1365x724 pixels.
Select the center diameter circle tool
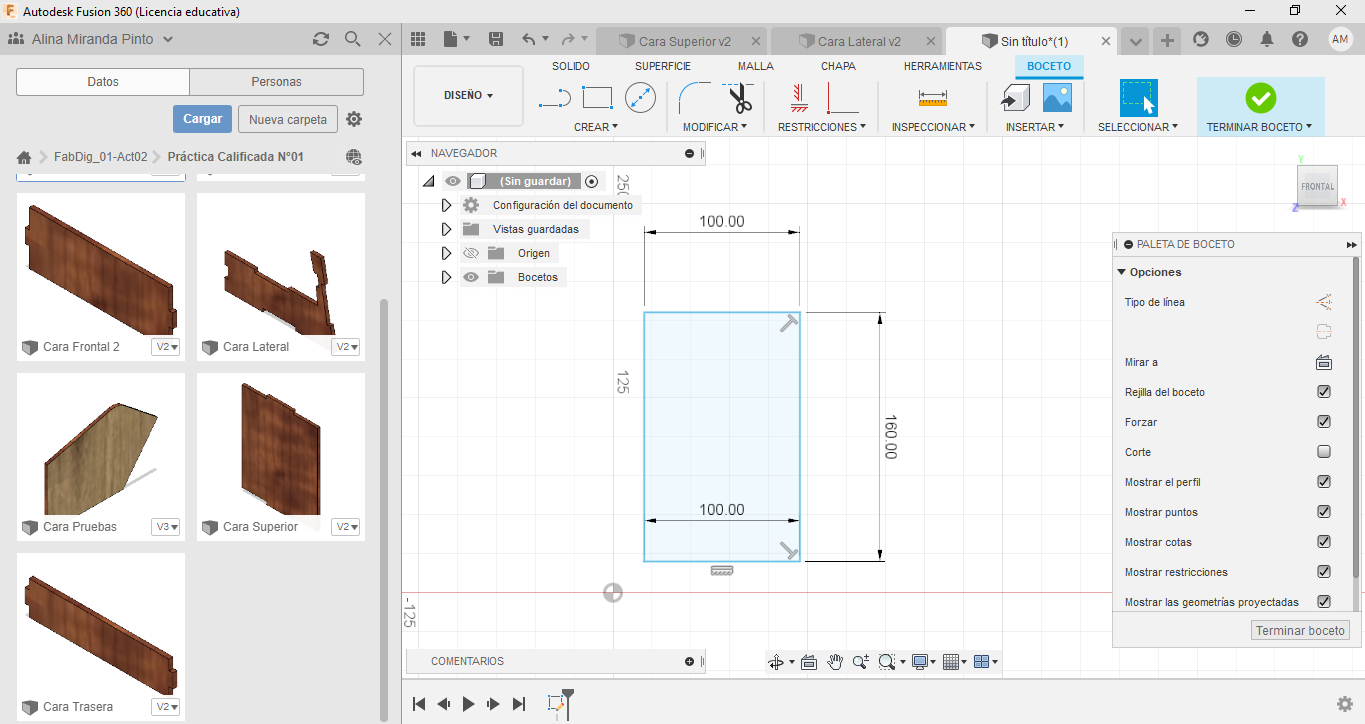640,98
